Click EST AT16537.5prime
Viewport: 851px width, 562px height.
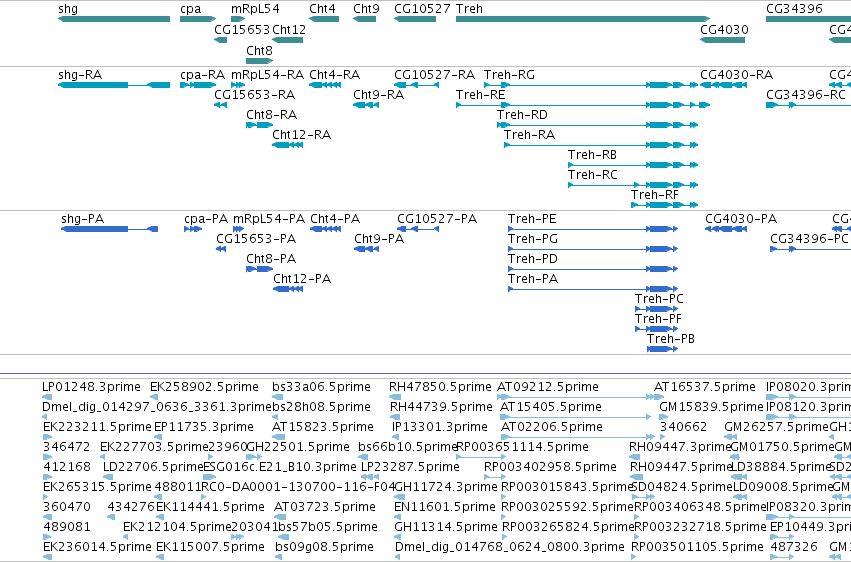(x=704, y=387)
